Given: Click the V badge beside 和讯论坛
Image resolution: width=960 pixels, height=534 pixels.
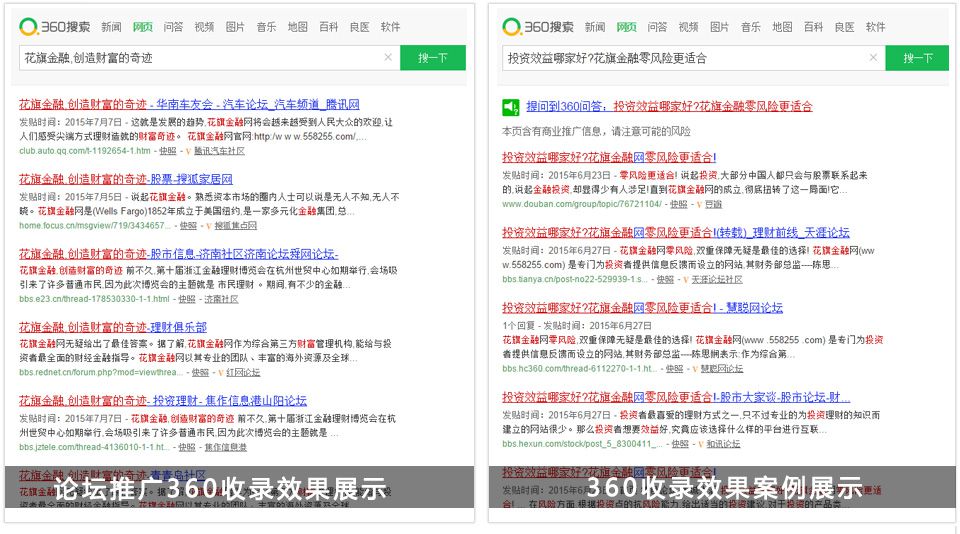Looking at the screenshot, I should (x=700, y=444).
